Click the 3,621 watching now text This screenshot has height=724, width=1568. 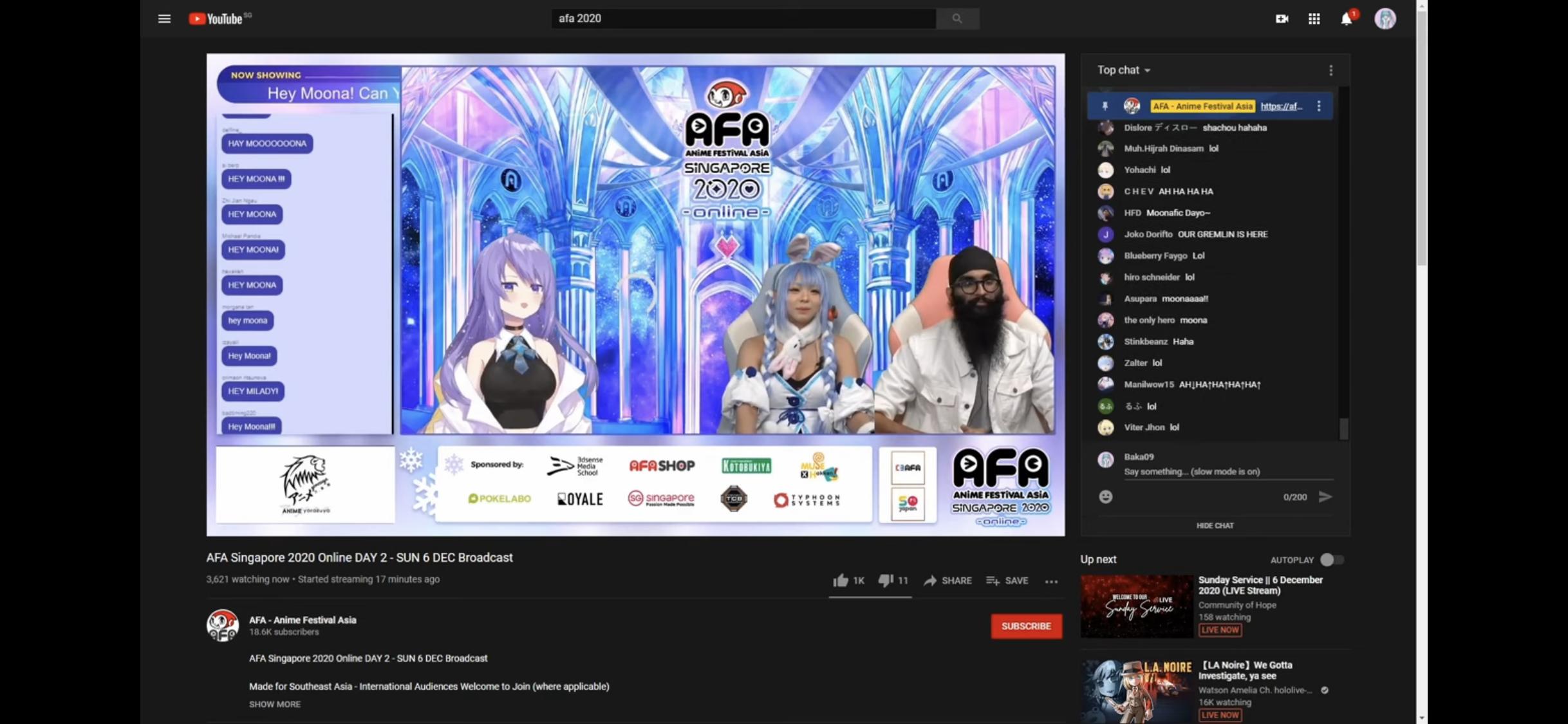tap(247, 579)
